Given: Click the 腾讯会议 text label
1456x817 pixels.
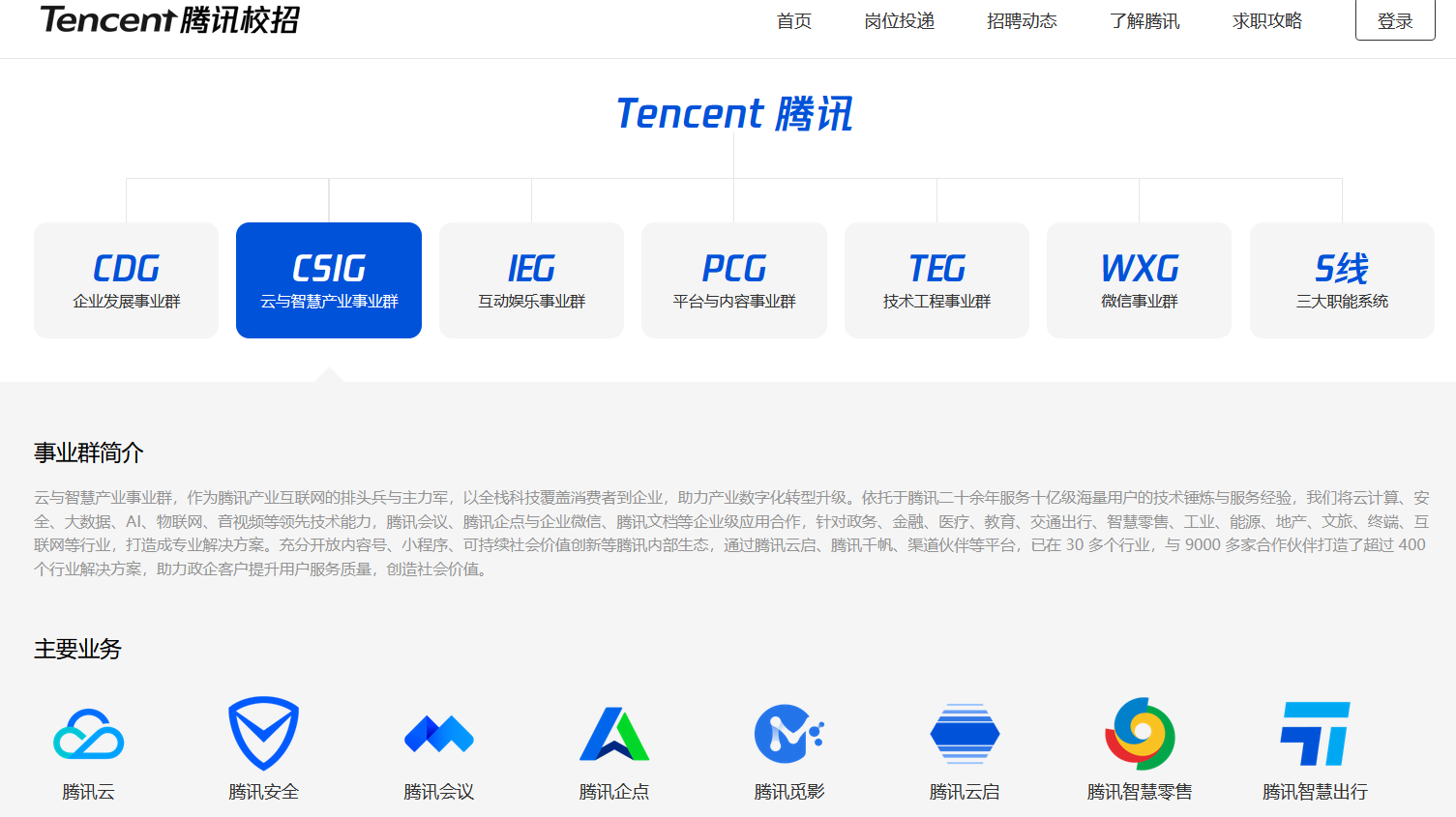Looking at the screenshot, I should (x=439, y=792).
